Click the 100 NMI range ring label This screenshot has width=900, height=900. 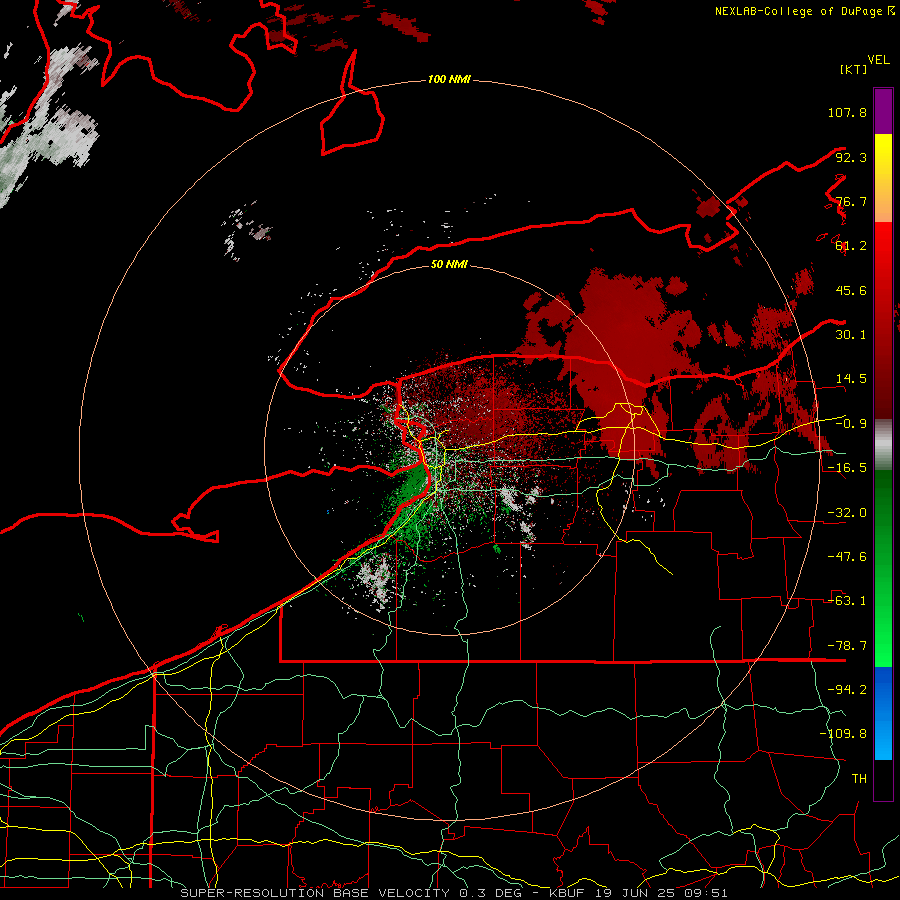(449, 79)
